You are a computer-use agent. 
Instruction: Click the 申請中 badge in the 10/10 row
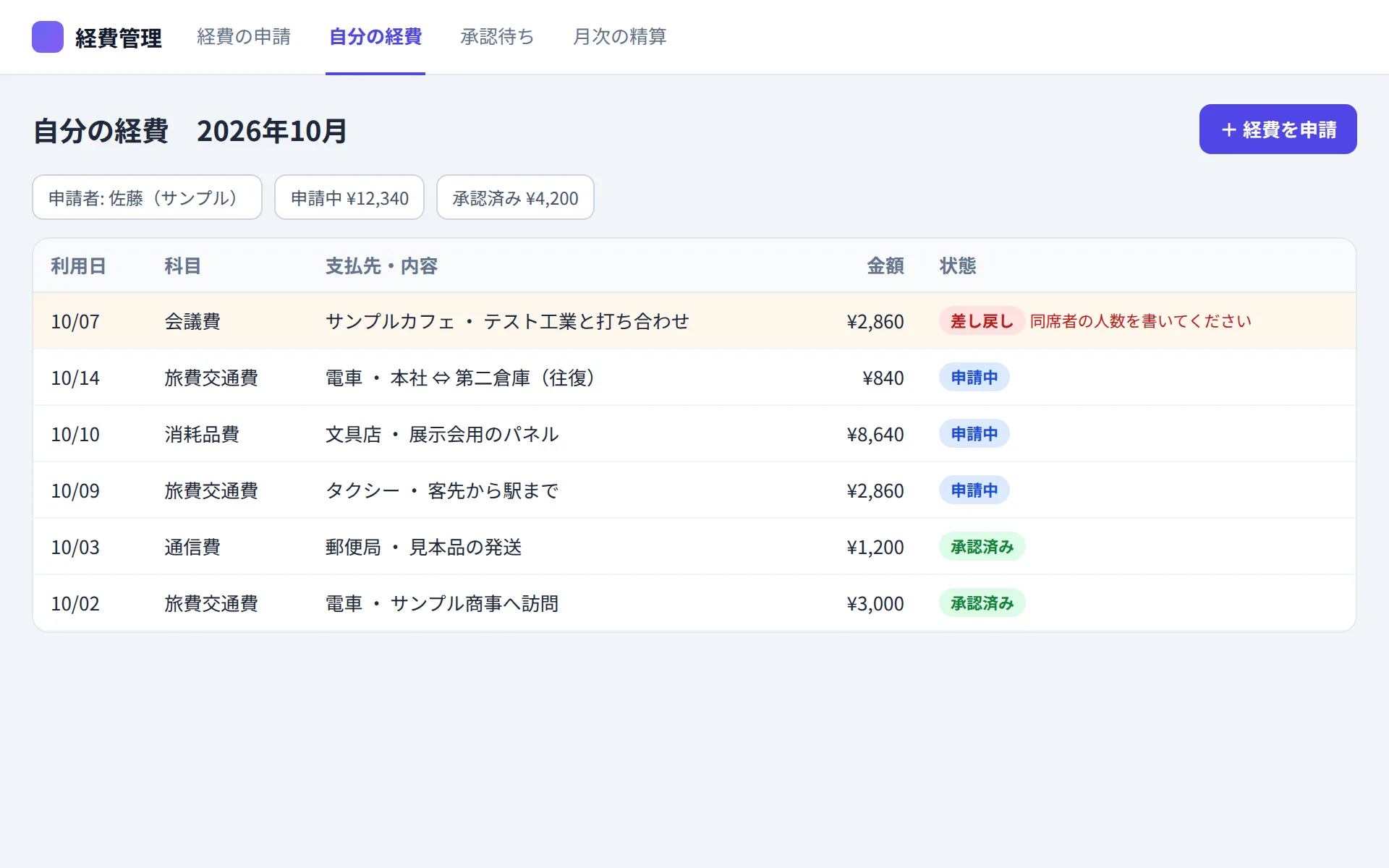click(x=974, y=434)
